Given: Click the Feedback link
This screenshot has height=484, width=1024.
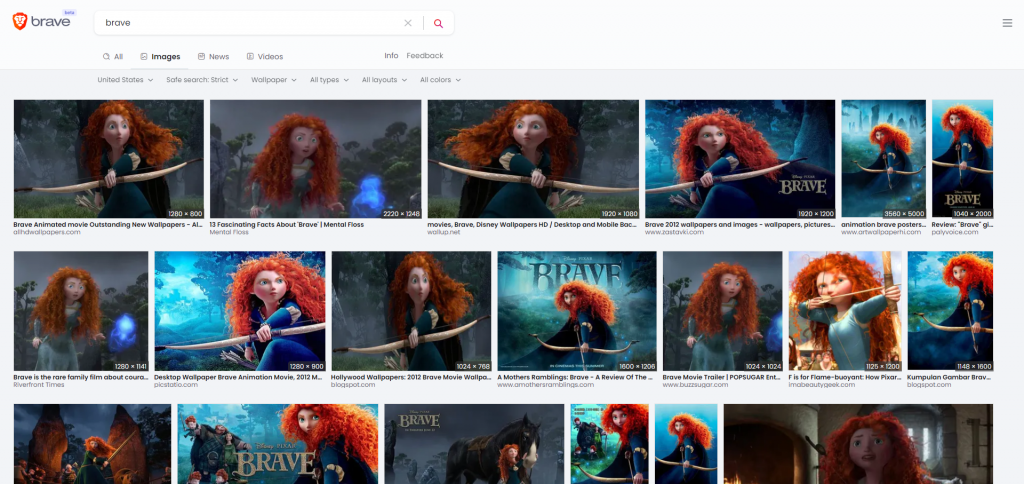Looking at the screenshot, I should click(424, 56).
